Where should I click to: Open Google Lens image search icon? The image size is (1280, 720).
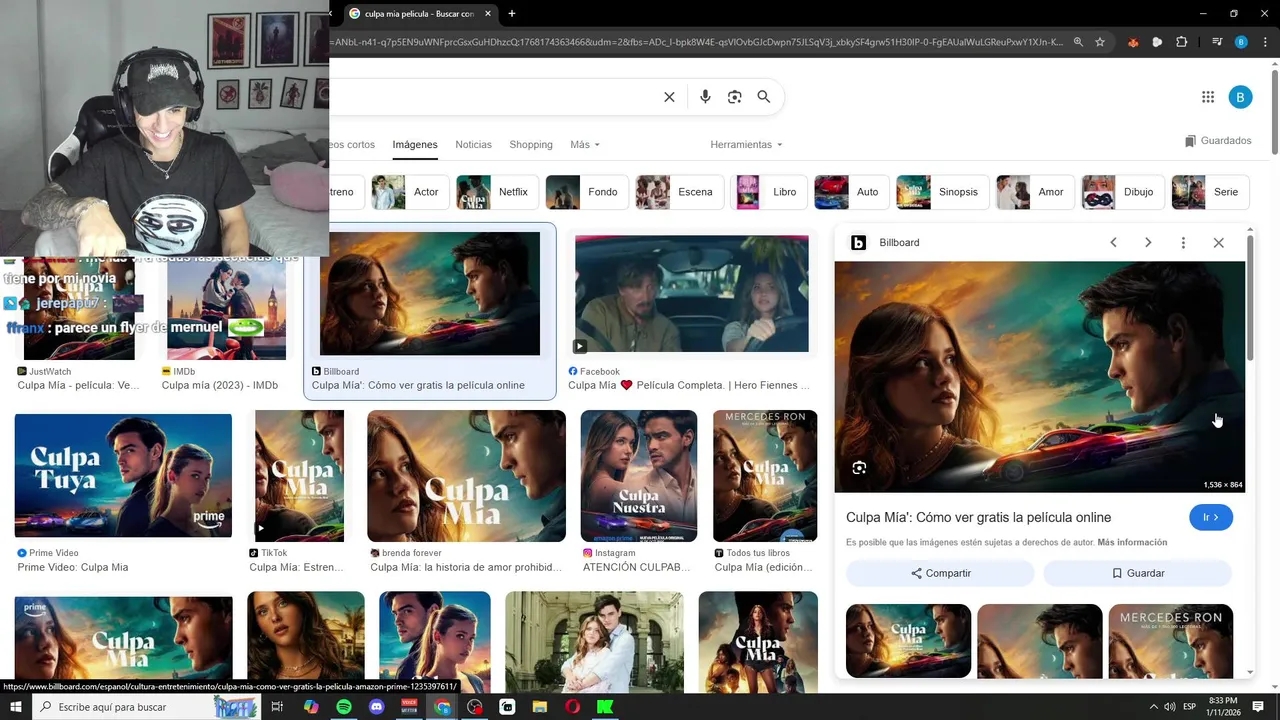pos(734,97)
